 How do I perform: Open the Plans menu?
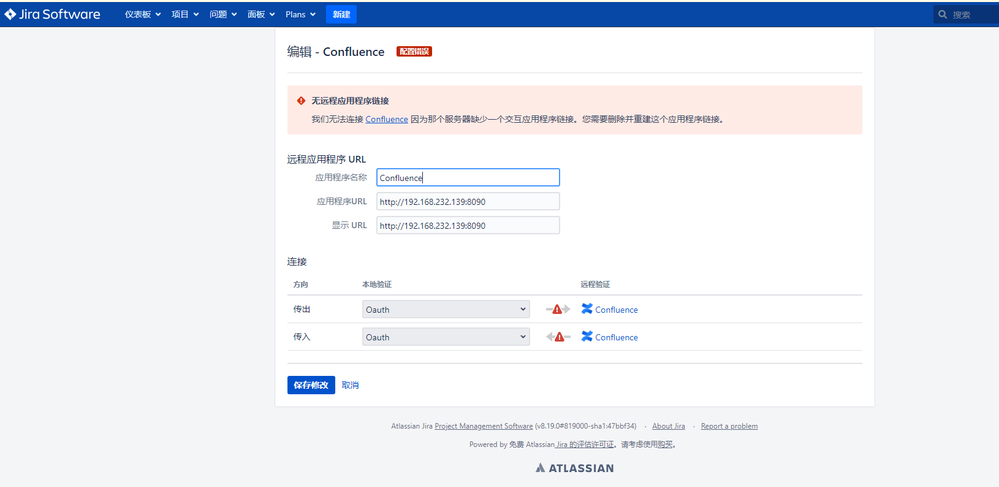300,14
